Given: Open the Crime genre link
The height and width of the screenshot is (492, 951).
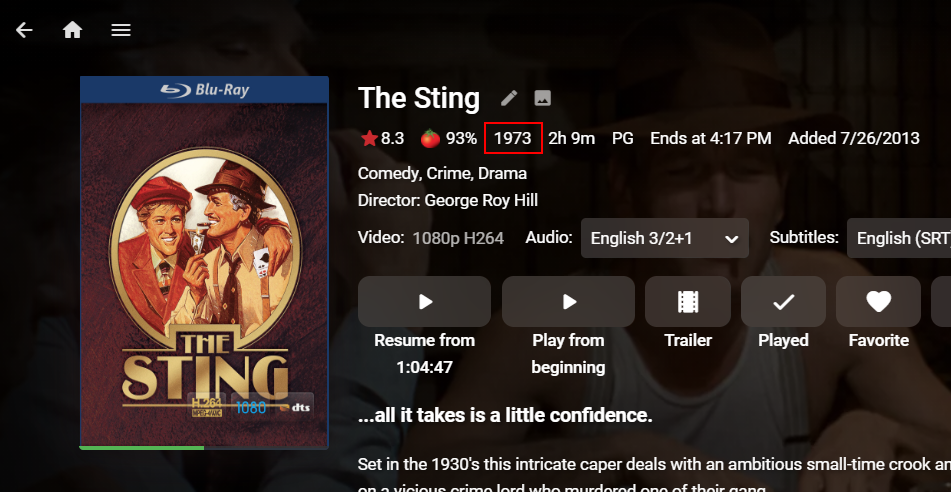Looking at the screenshot, I should [448, 174].
